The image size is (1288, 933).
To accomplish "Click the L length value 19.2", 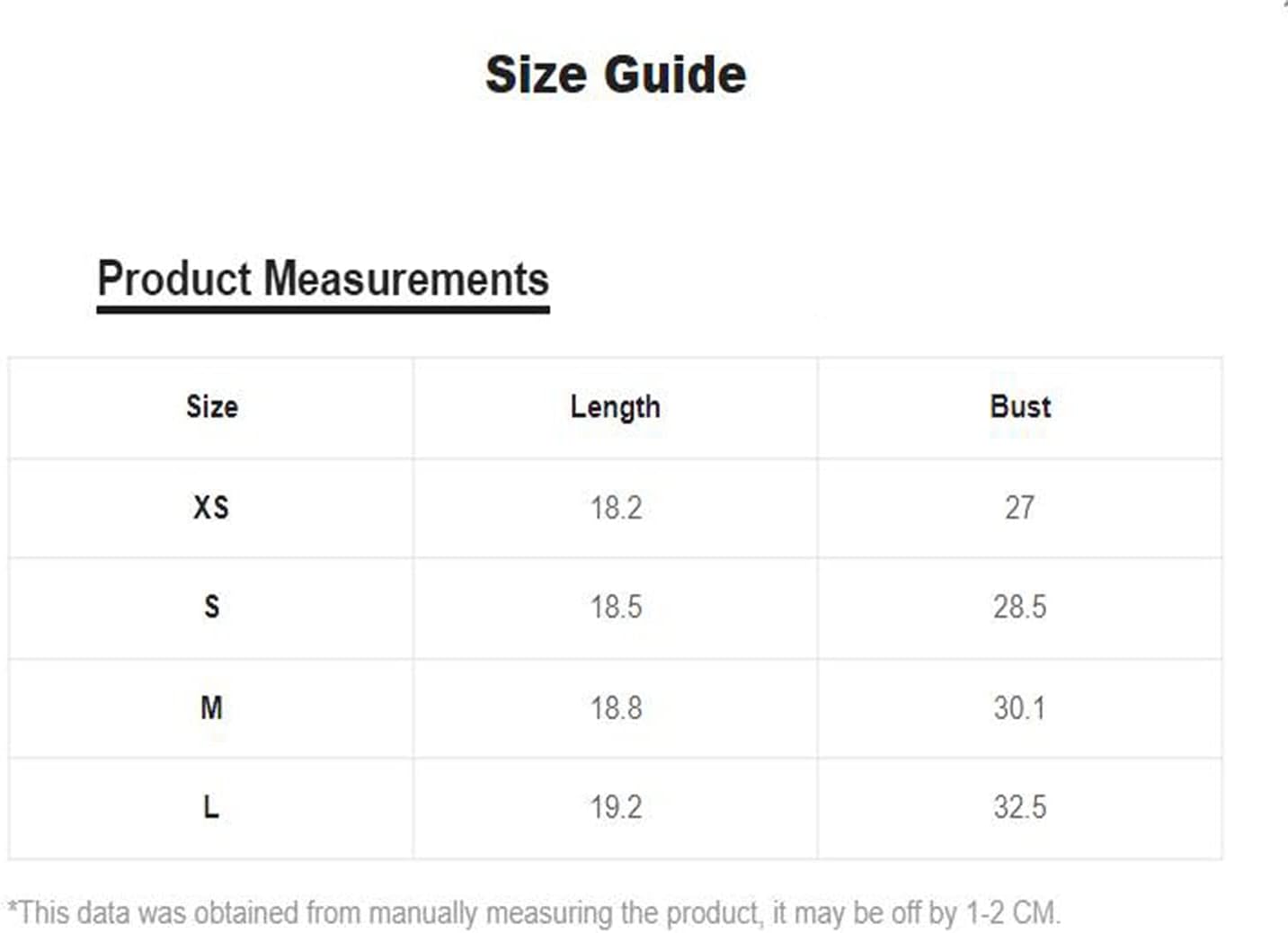I will tap(616, 807).
